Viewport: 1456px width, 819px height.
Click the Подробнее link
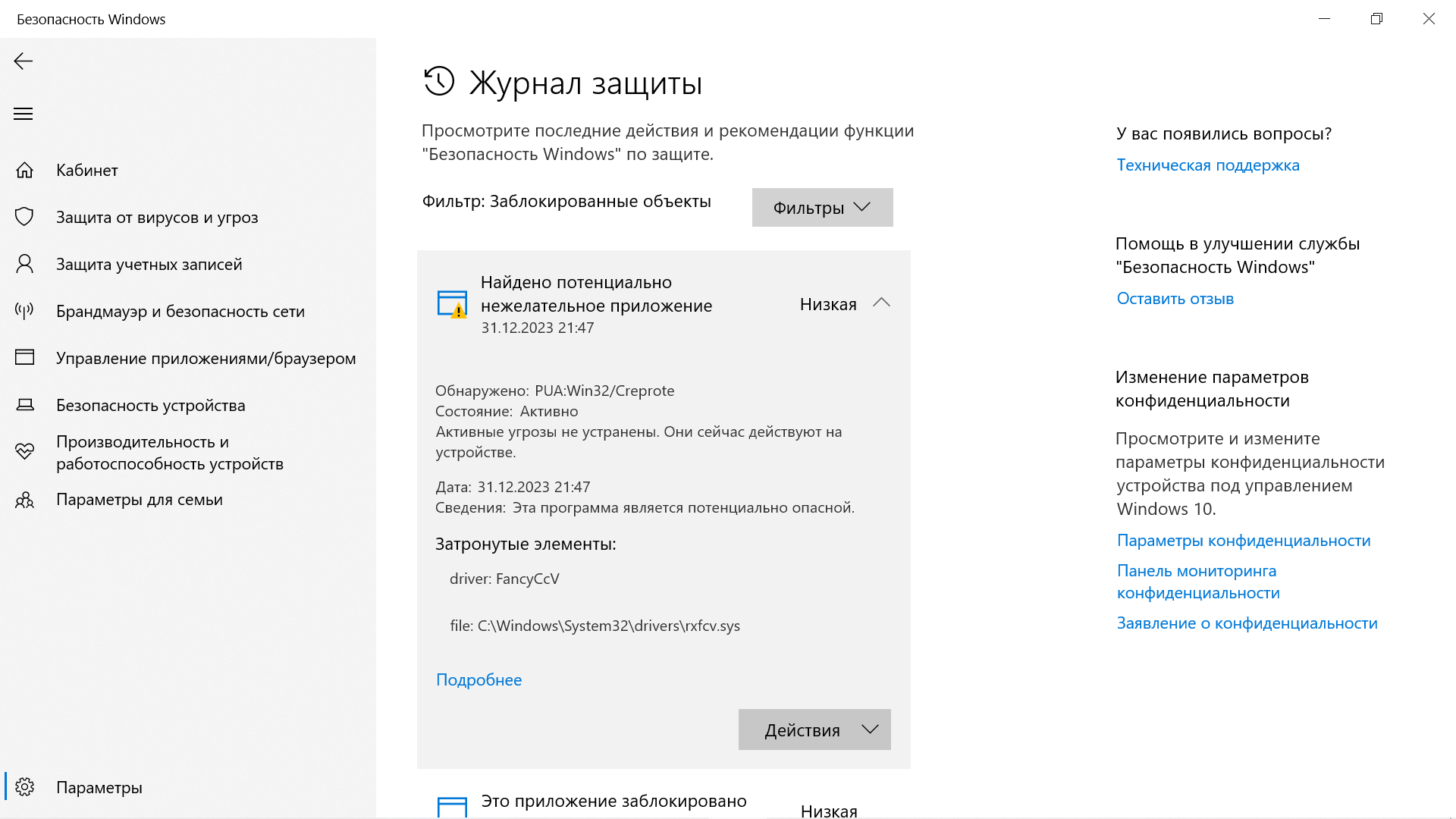(x=479, y=679)
